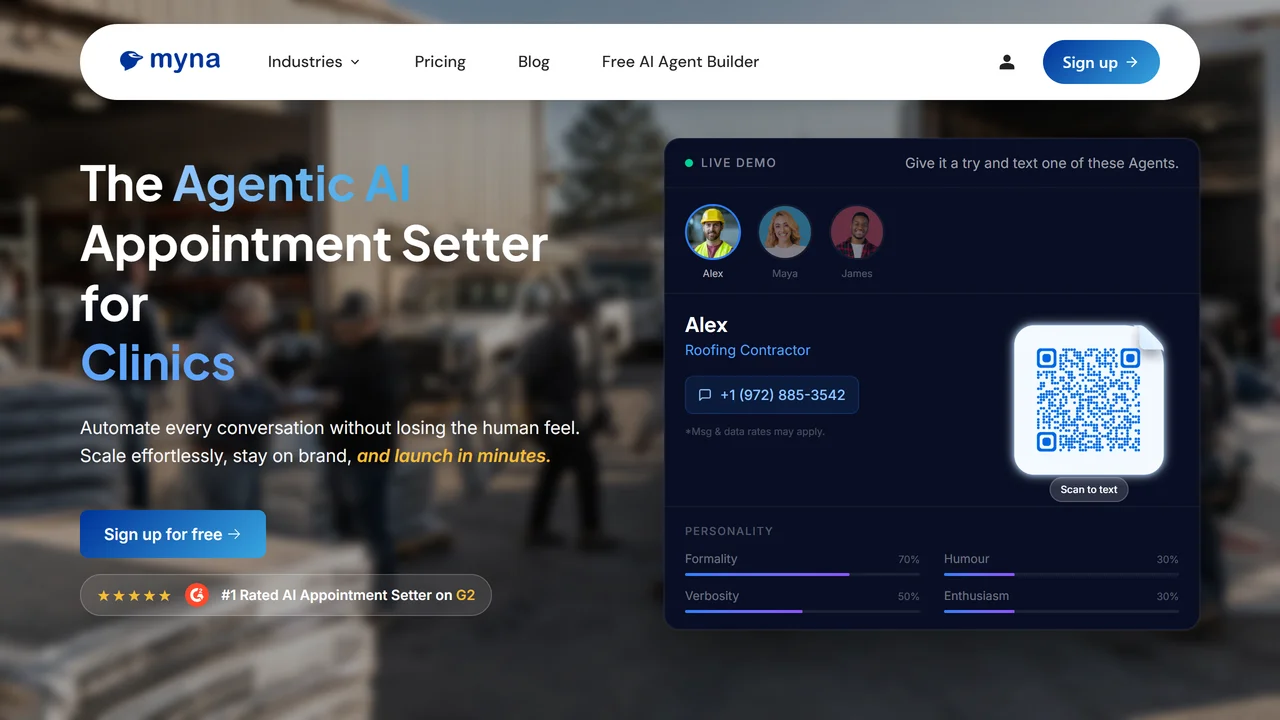Image resolution: width=1280 pixels, height=720 pixels.
Task: Click the Enthusiasm slider bar
Action: 1061,611
